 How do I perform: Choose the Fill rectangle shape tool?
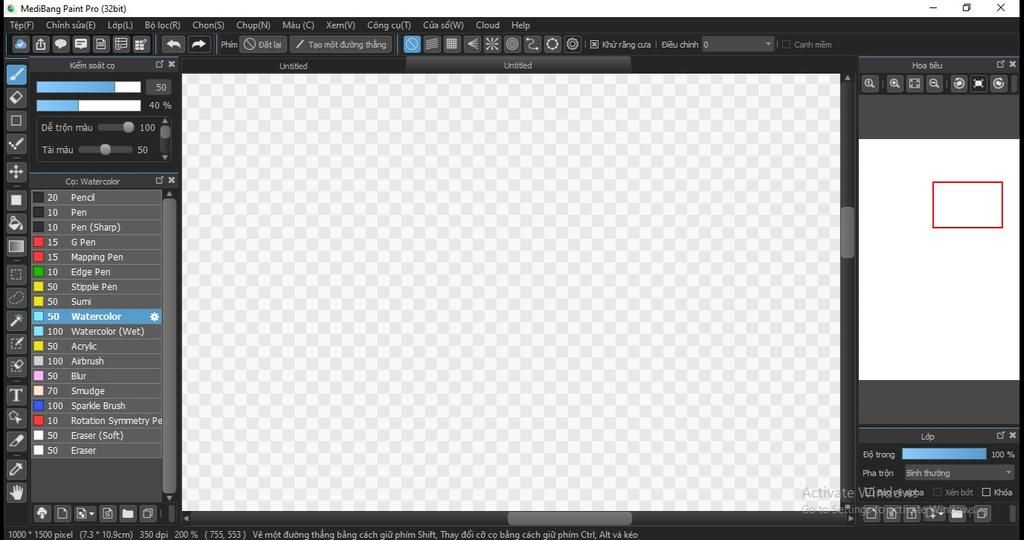pos(16,200)
